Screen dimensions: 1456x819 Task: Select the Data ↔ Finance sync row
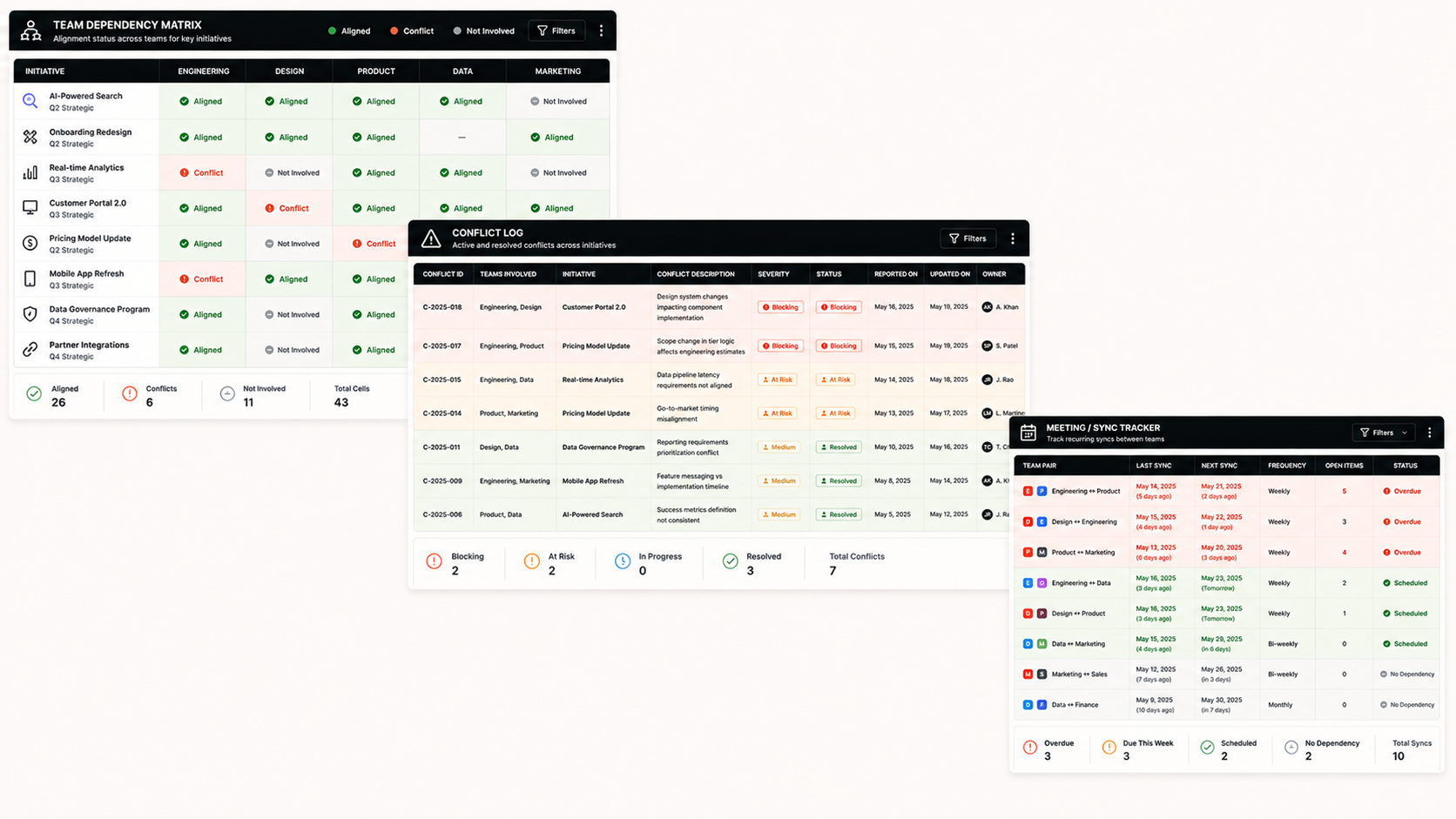[1227, 705]
